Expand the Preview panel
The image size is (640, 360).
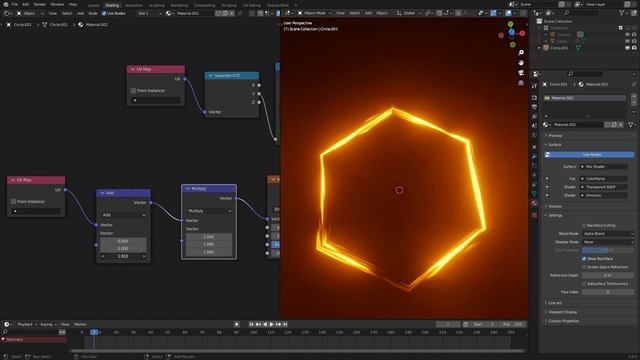click(x=555, y=136)
